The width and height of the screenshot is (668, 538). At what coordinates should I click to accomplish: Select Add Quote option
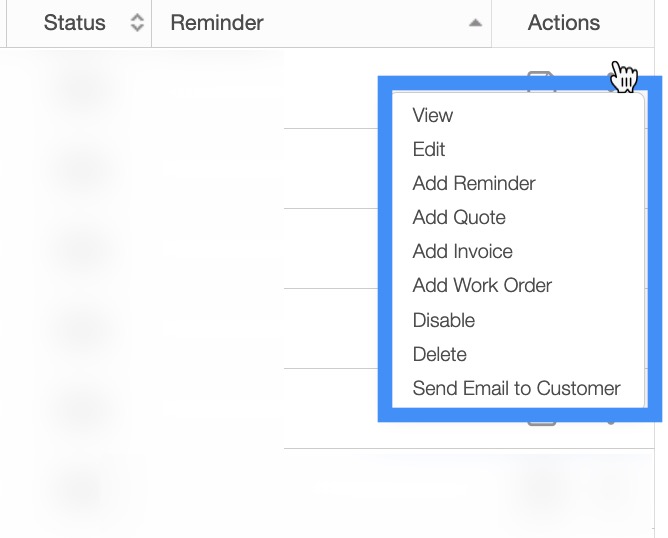click(459, 217)
